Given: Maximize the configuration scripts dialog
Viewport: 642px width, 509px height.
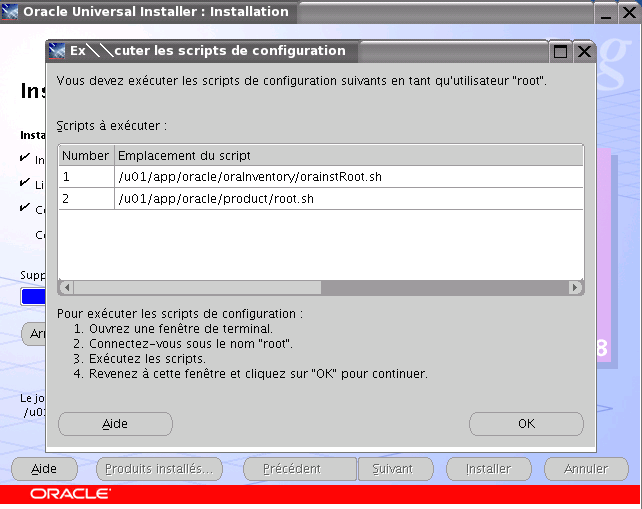Looking at the screenshot, I should (560, 52).
